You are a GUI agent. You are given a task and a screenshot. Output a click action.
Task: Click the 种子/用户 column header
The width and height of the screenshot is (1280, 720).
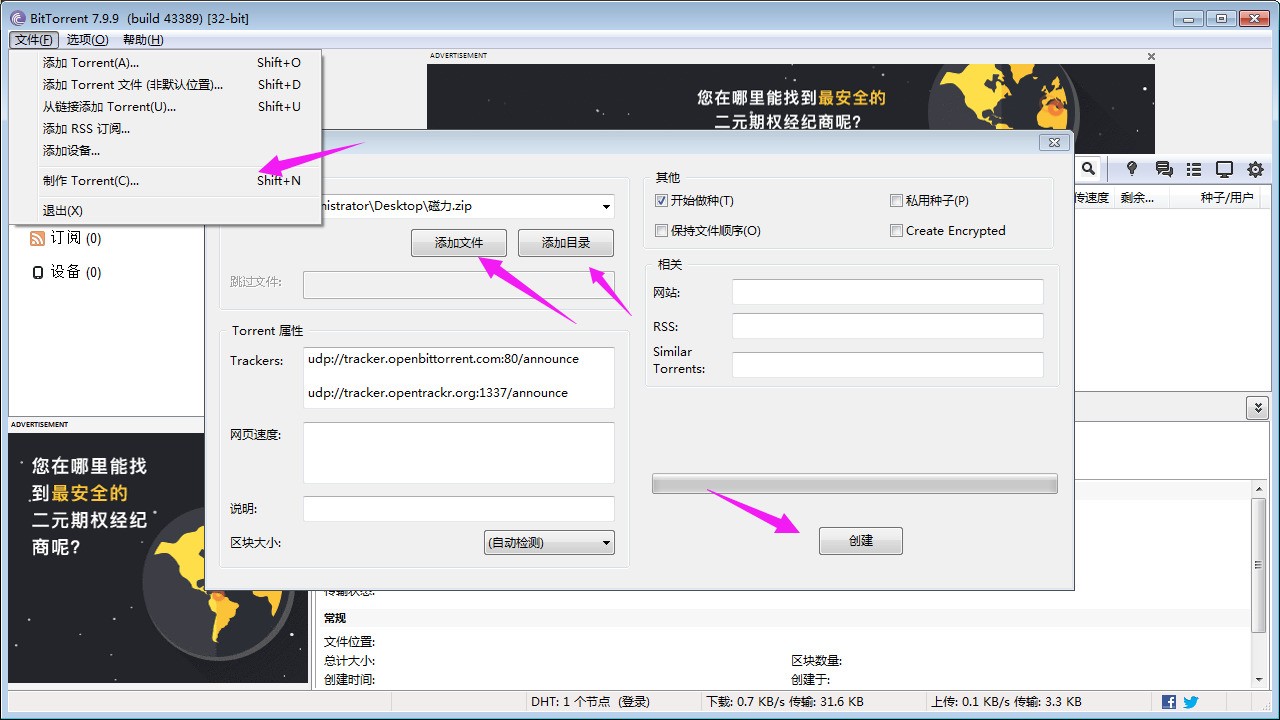pos(1227,198)
